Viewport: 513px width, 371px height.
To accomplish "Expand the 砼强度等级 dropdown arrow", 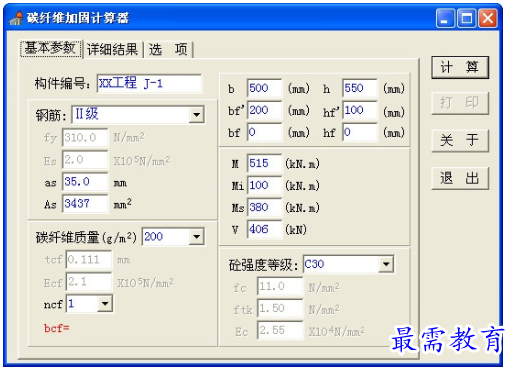I will pyautogui.click(x=386, y=265).
